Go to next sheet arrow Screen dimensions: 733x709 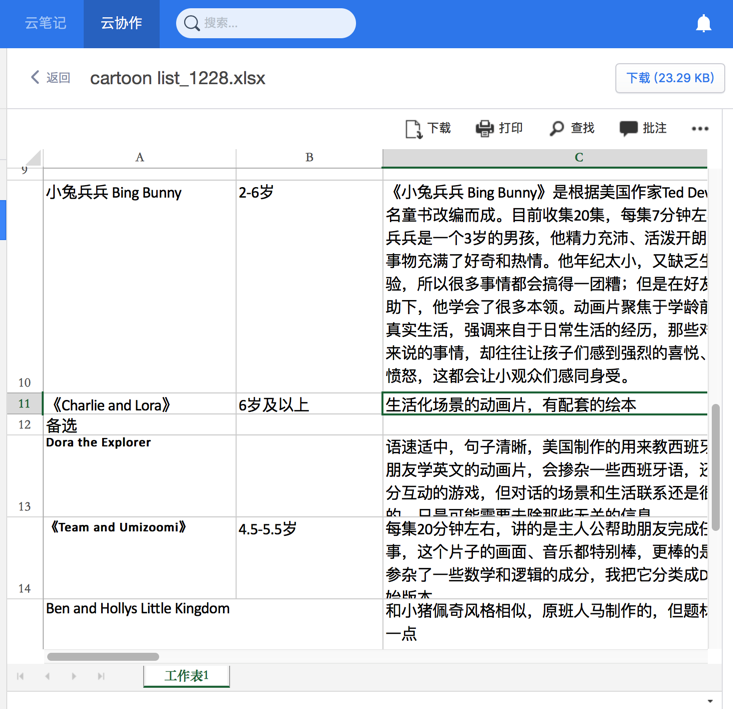[73, 676]
